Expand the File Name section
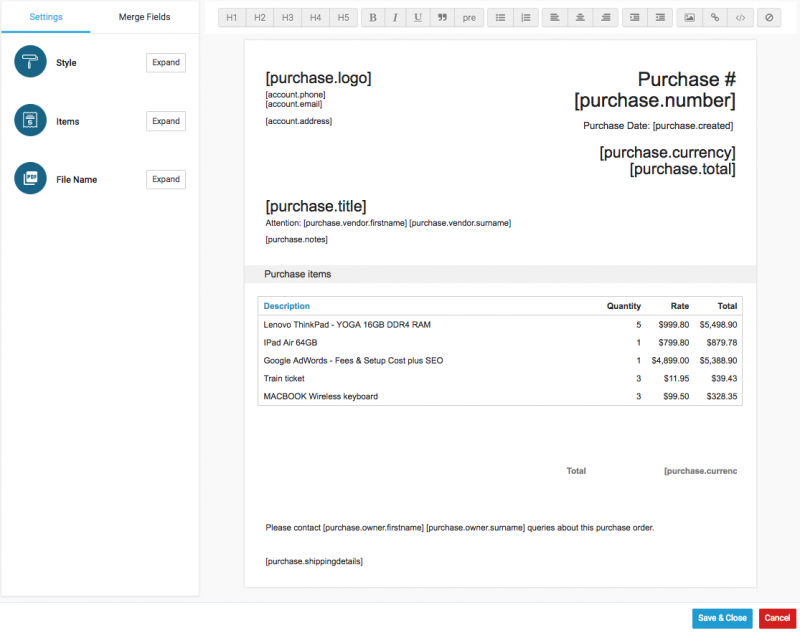The image size is (800, 633). click(165, 180)
